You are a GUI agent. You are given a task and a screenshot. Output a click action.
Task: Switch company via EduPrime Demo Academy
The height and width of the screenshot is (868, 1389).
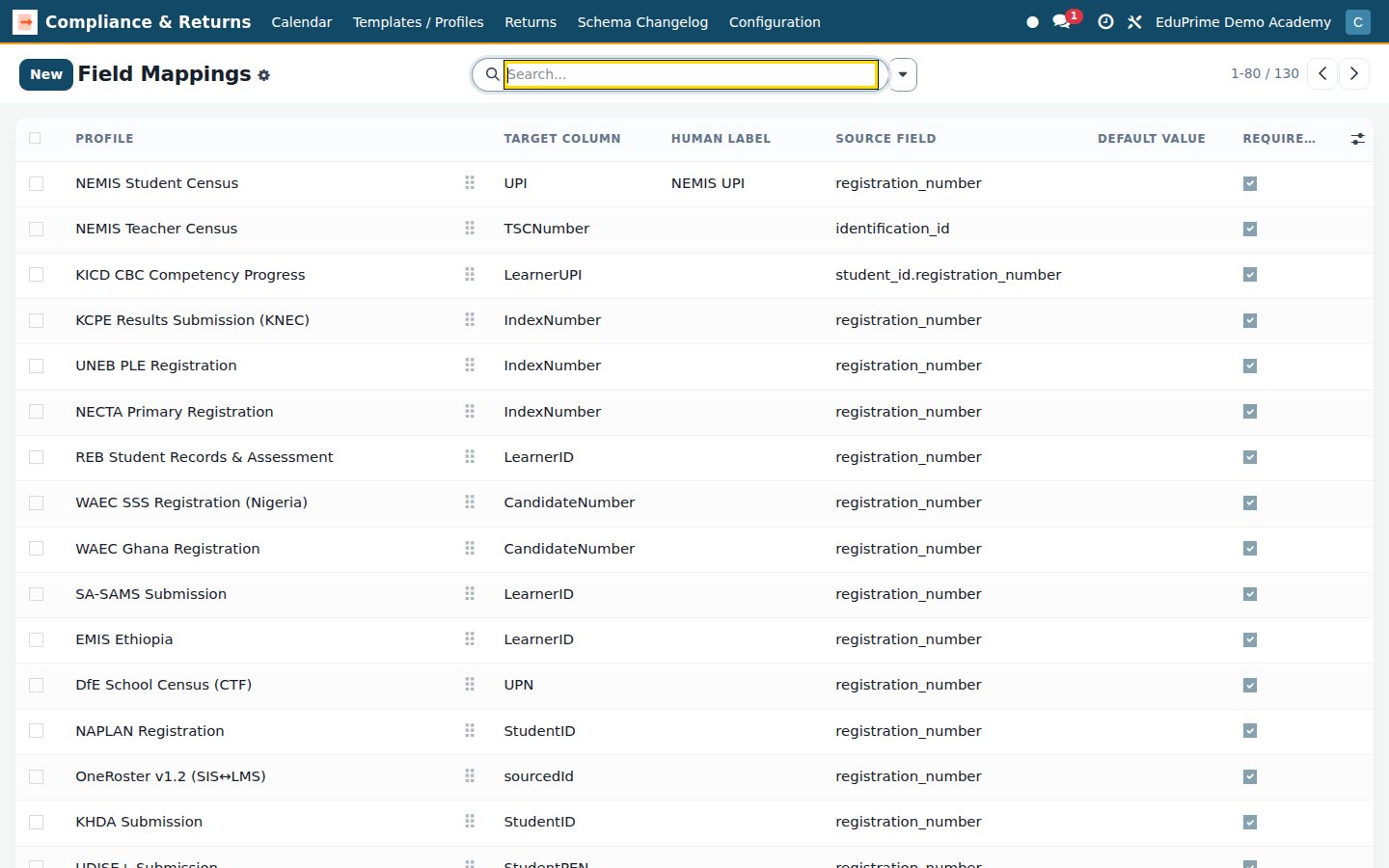[x=1243, y=21]
